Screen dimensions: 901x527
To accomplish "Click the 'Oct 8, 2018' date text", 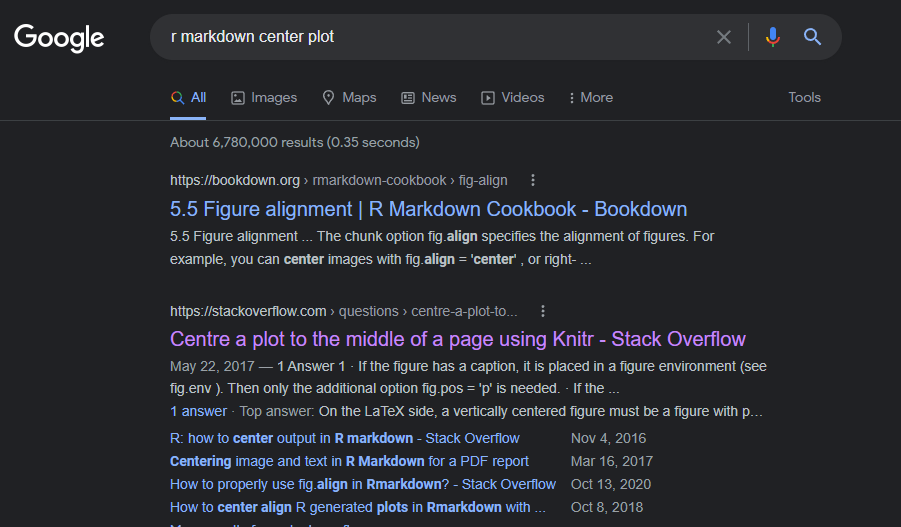I will [607, 507].
